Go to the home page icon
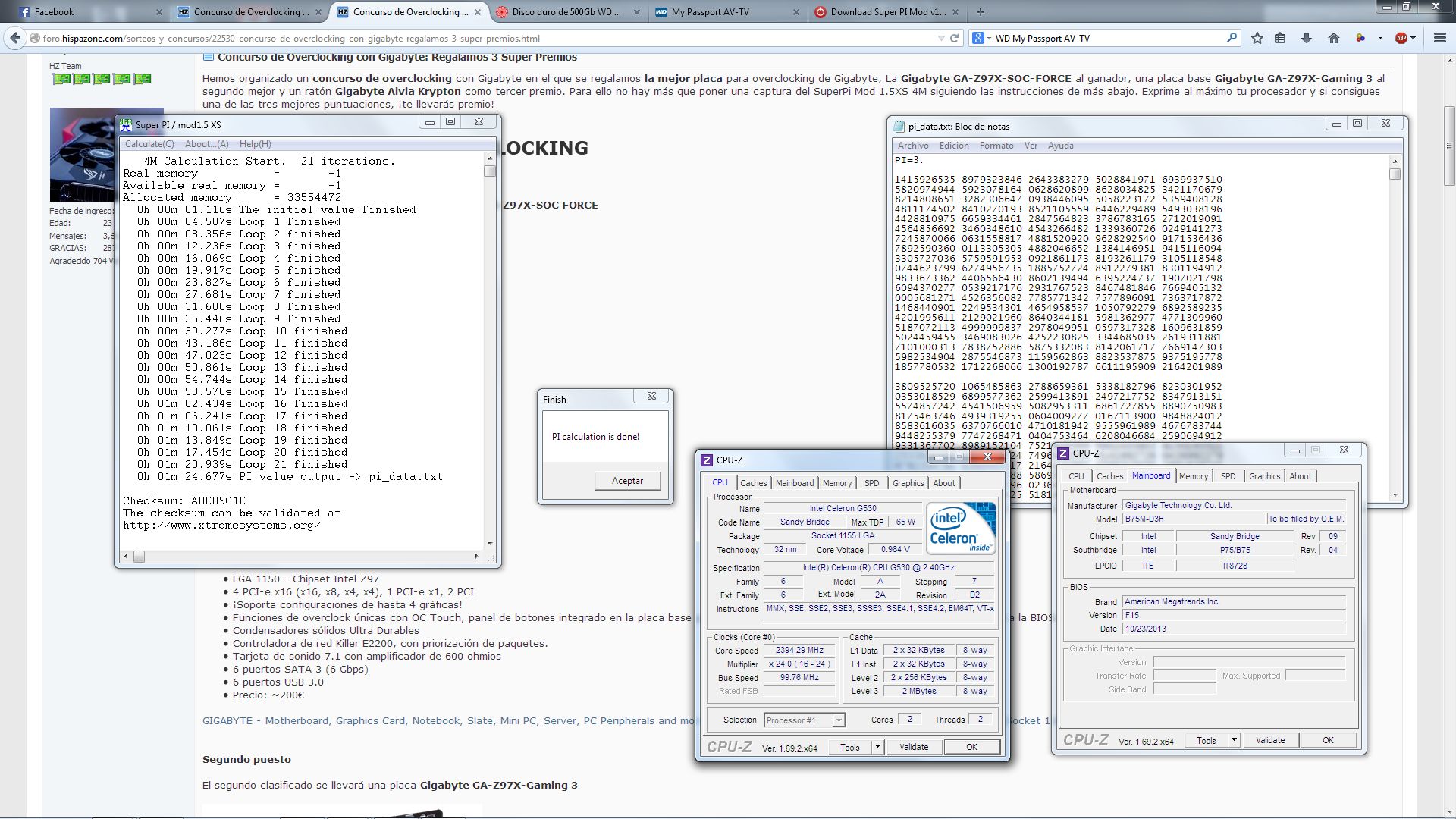 tap(1333, 38)
